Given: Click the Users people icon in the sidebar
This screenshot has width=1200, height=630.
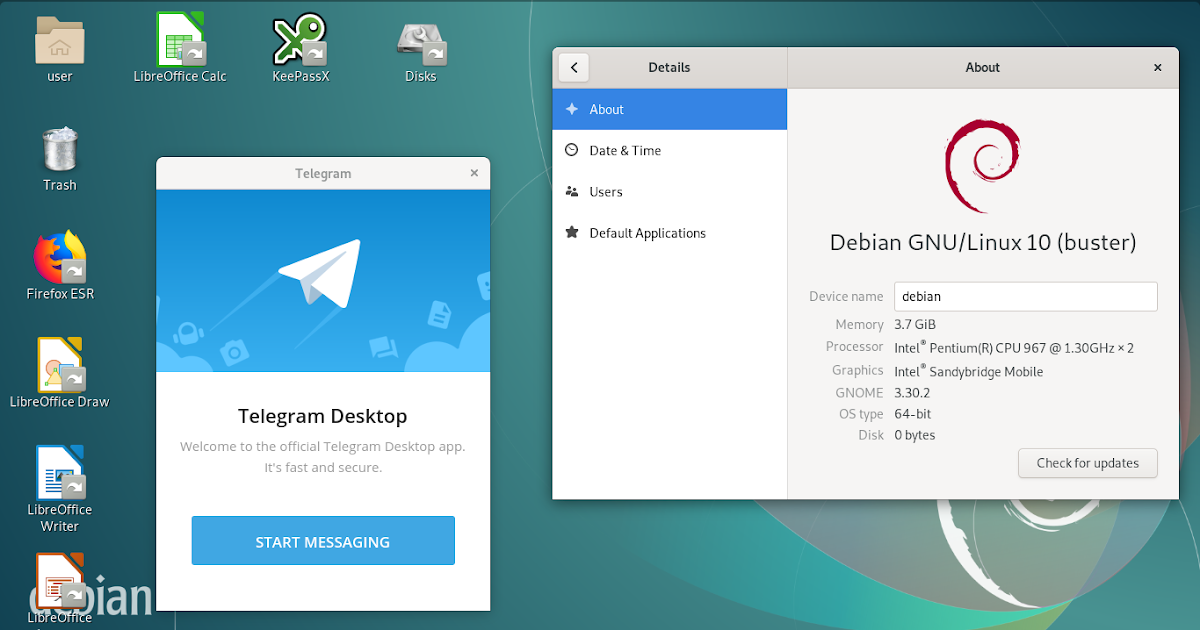Looking at the screenshot, I should click(571, 191).
